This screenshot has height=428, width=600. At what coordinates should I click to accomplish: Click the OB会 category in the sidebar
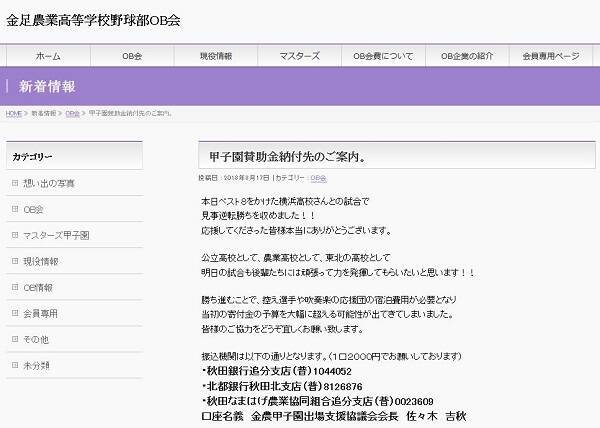click(33, 210)
